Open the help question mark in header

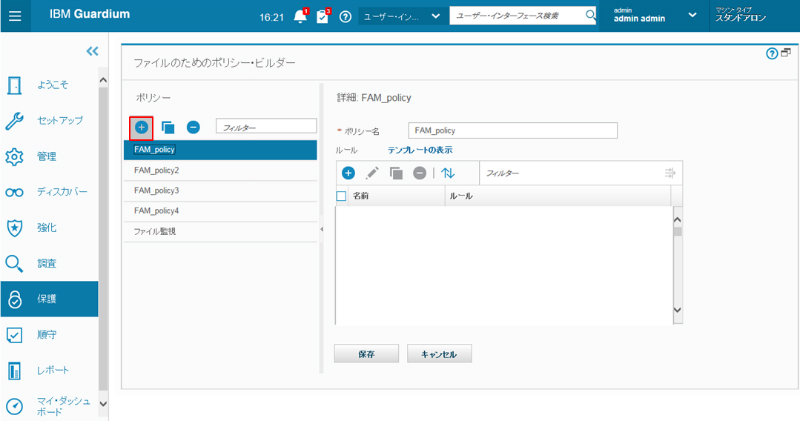click(345, 17)
